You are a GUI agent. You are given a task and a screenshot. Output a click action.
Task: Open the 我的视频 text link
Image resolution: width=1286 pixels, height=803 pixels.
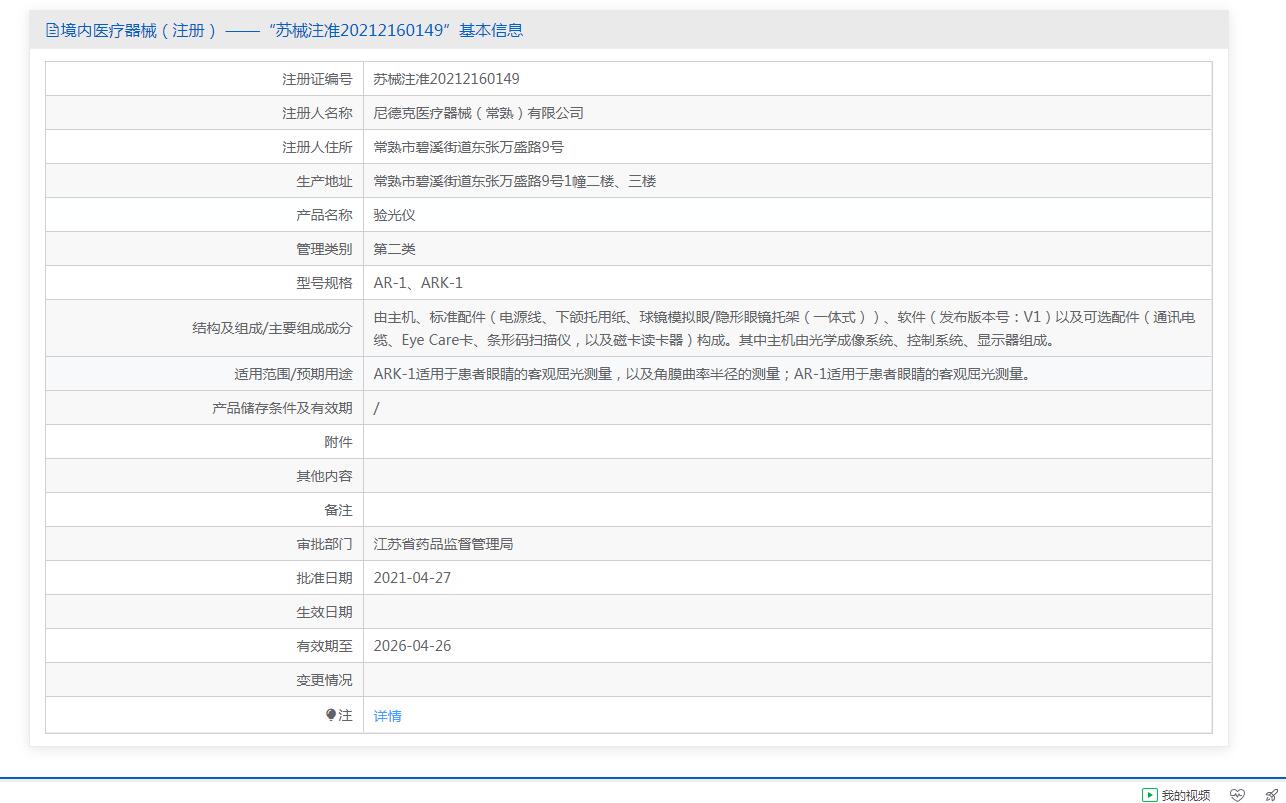(1185, 795)
